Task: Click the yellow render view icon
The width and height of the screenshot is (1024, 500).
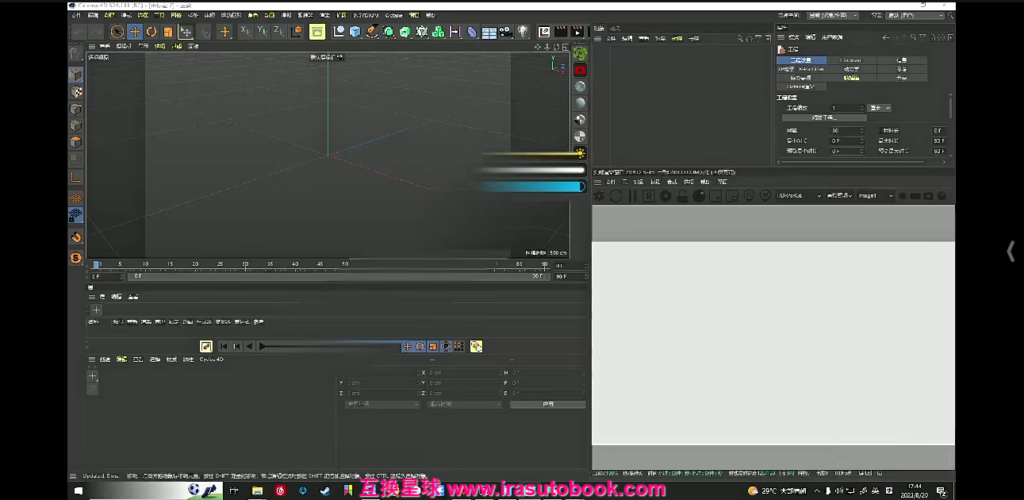Action: [317, 31]
